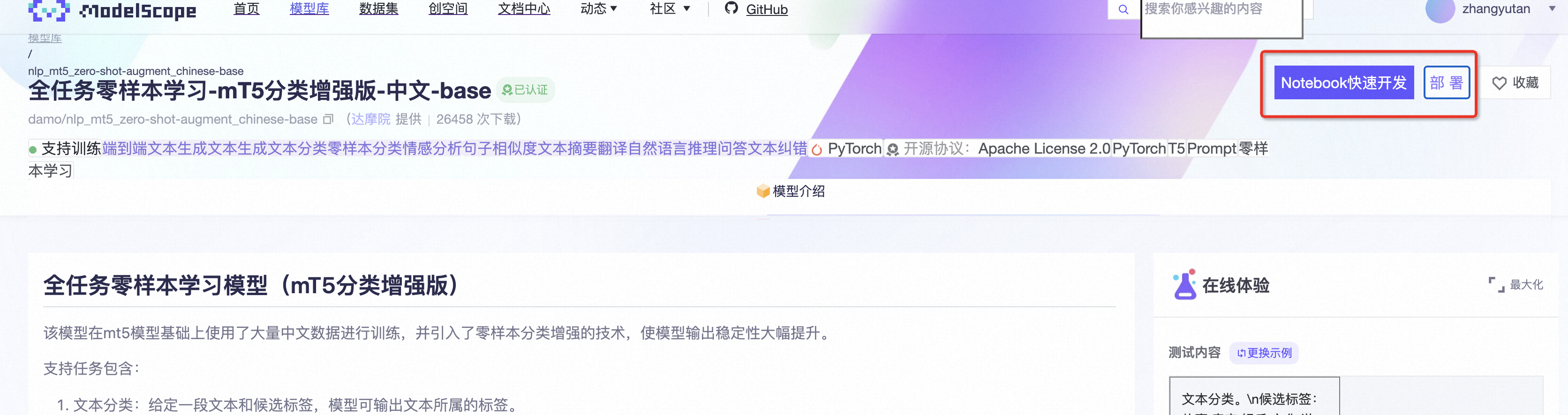Click the 收藏 favorite button
Viewport: 1568px width, 415px height.
coord(1515,82)
